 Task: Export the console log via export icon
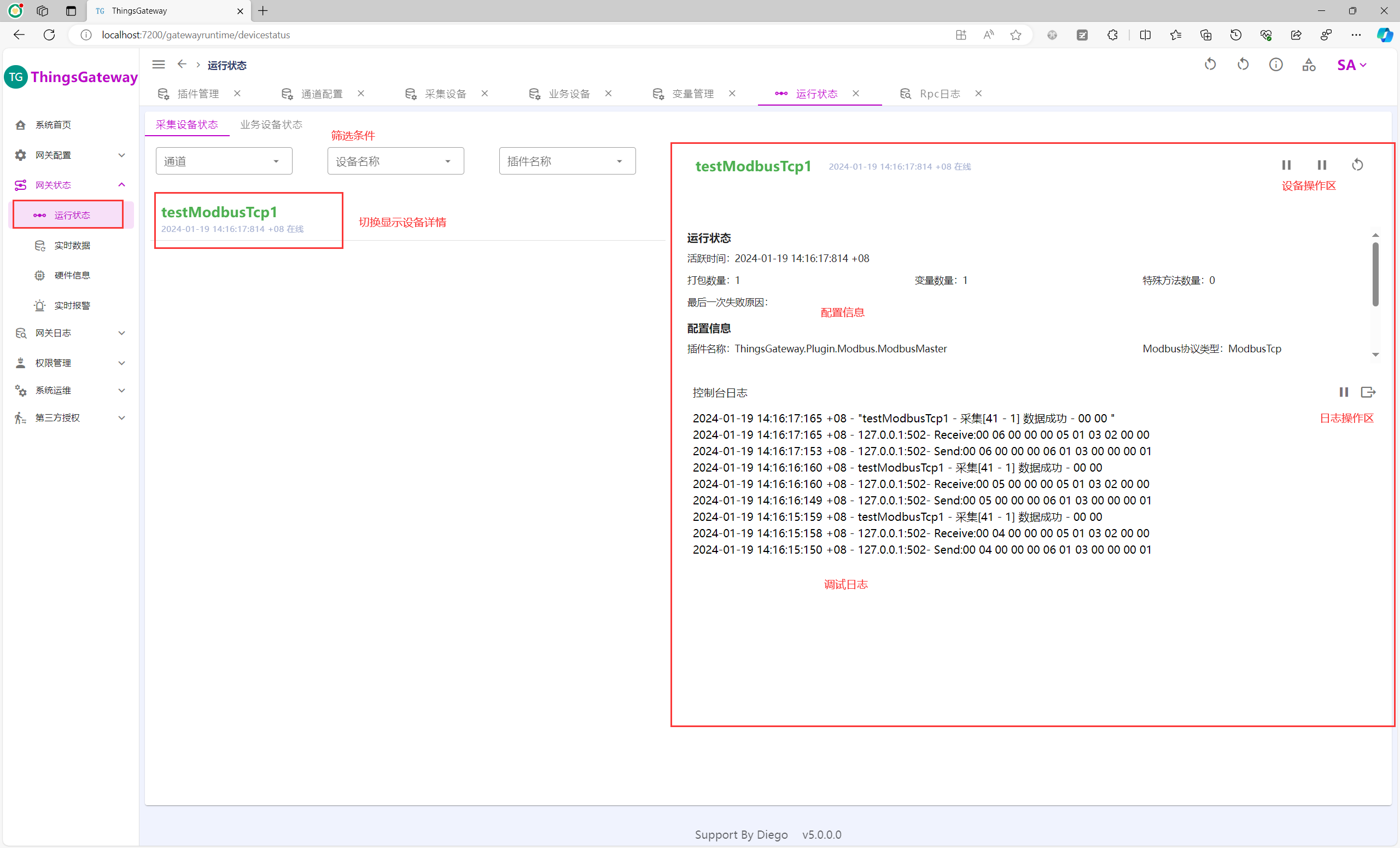pyautogui.click(x=1368, y=392)
